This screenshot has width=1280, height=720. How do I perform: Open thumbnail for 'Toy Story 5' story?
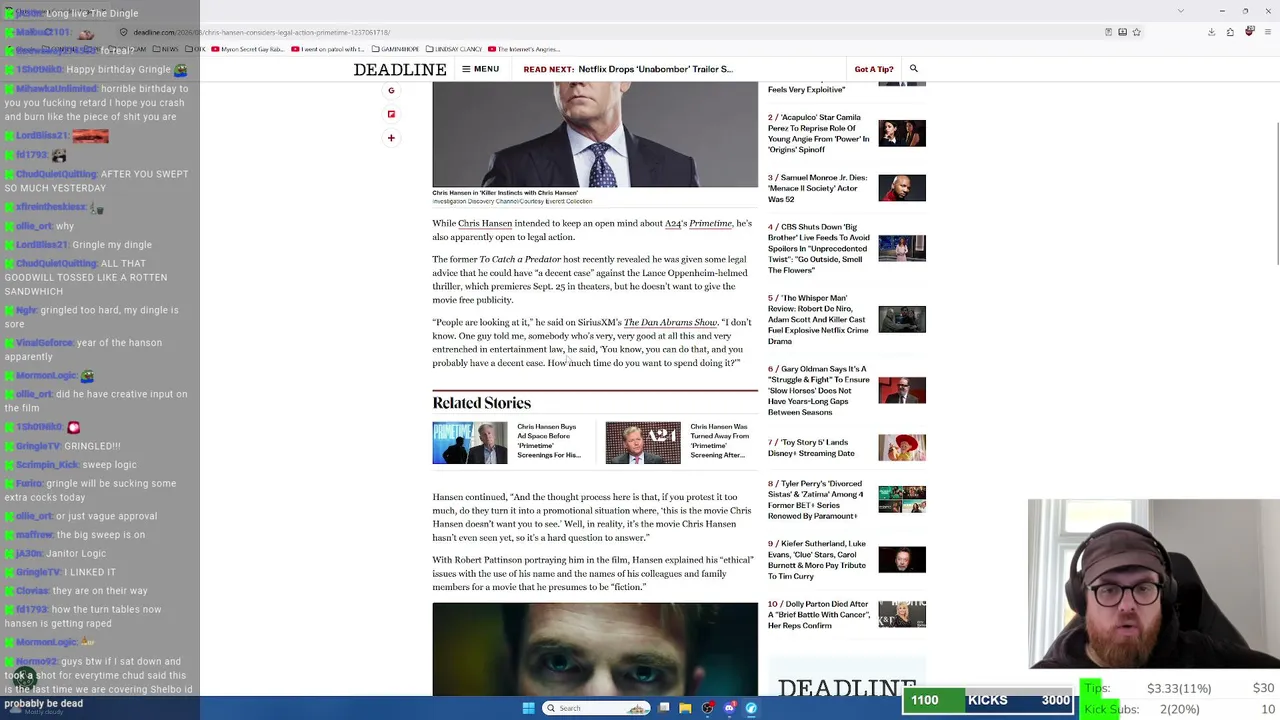coord(902,447)
